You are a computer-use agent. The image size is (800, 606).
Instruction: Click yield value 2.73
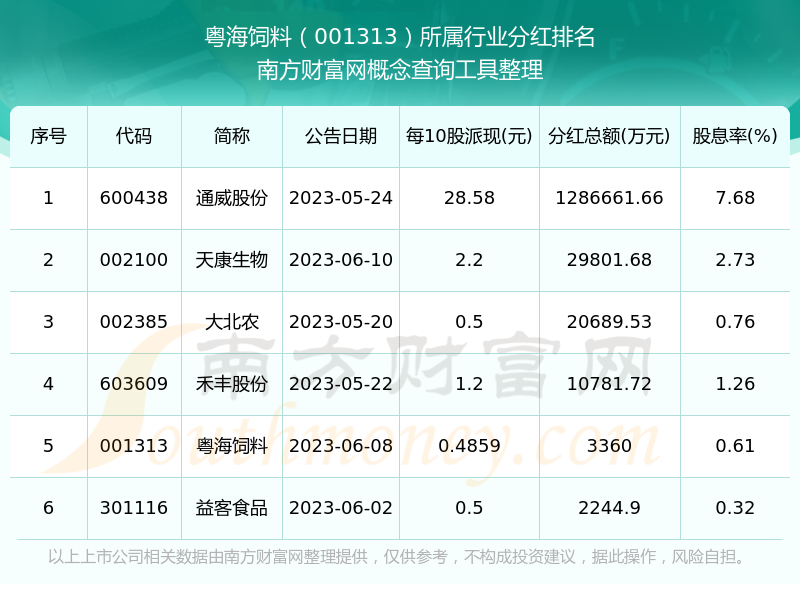point(735,260)
